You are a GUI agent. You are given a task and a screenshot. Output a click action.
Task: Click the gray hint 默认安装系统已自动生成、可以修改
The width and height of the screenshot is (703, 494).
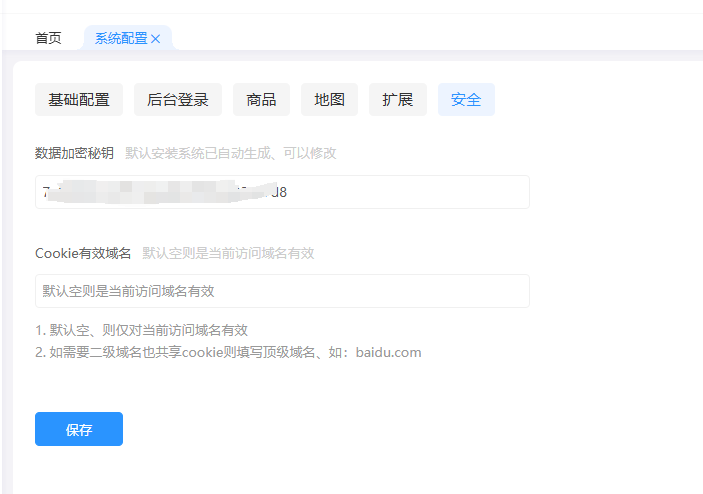click(230, 153)
